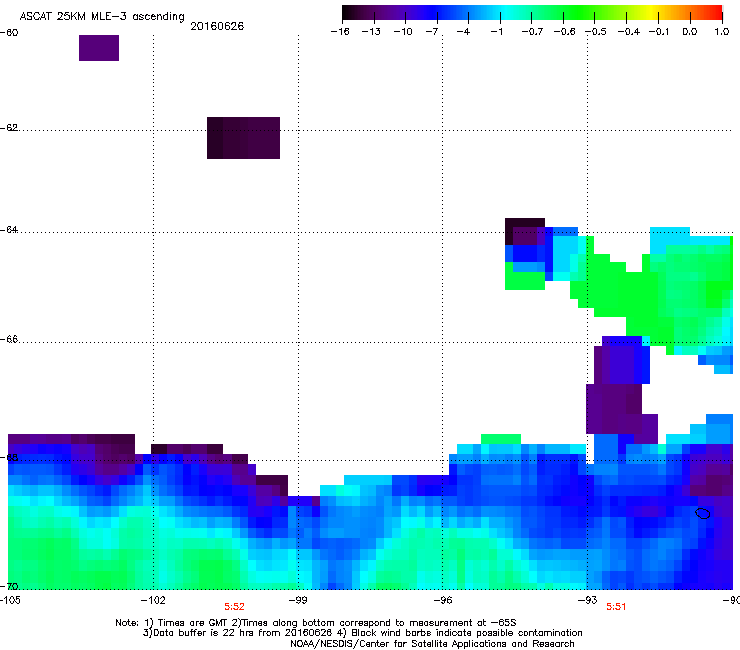This screenshot has height=650, width=740.
Task: Click the longitude axis label -93
Action: pyautogui.click(x=588, y=600)
